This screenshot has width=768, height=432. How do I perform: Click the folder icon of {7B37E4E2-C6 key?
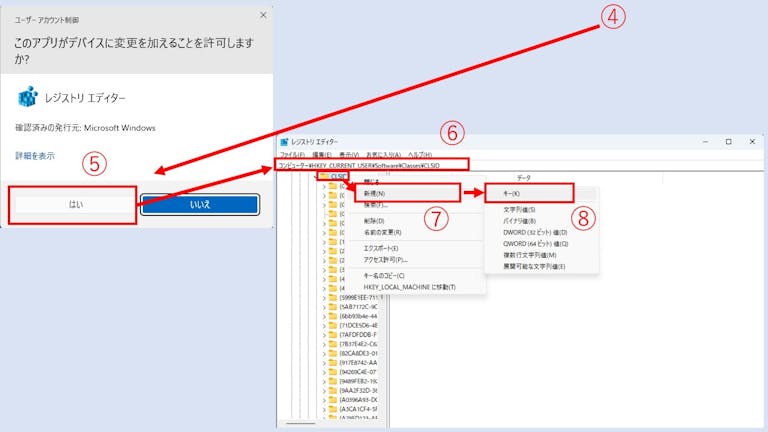point(333,344)
